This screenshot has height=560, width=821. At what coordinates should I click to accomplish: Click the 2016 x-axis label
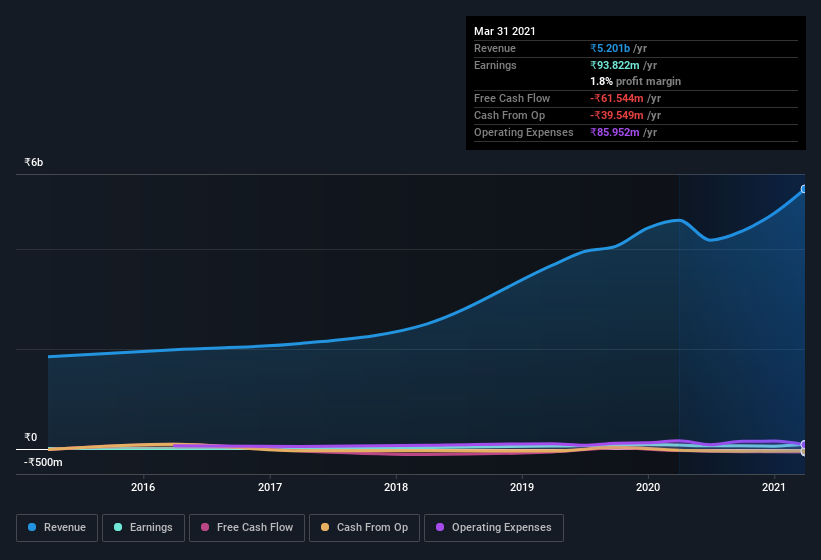tap(143, 487)
